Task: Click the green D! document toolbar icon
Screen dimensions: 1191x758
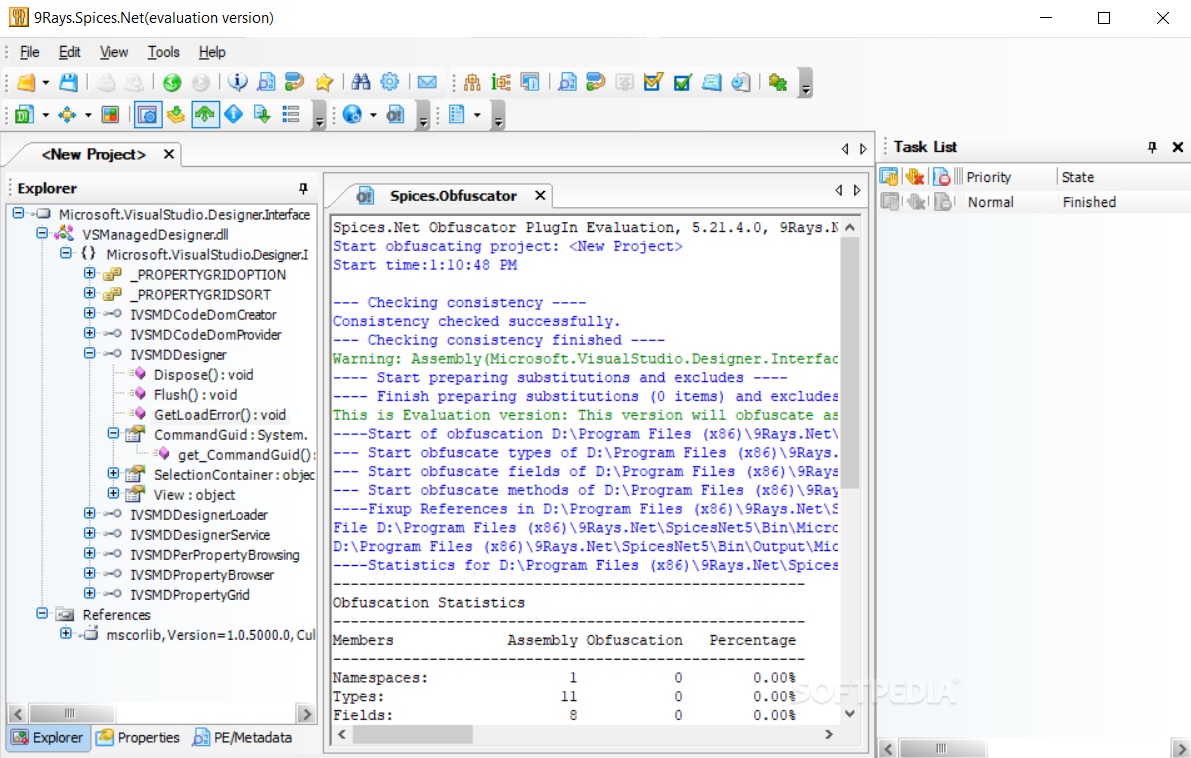Action: [x=24, y=115]
